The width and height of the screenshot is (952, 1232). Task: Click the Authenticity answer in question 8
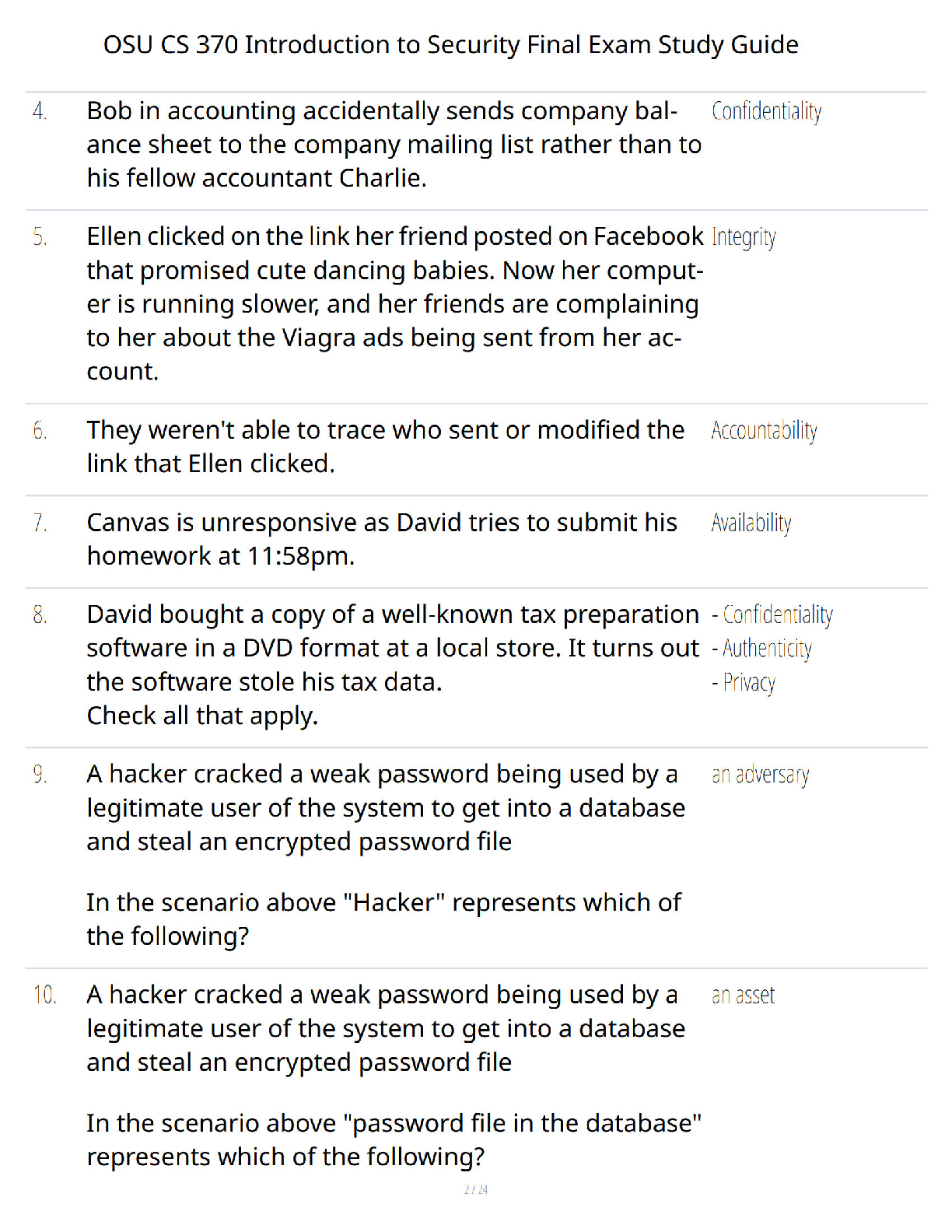click(761, 649)
